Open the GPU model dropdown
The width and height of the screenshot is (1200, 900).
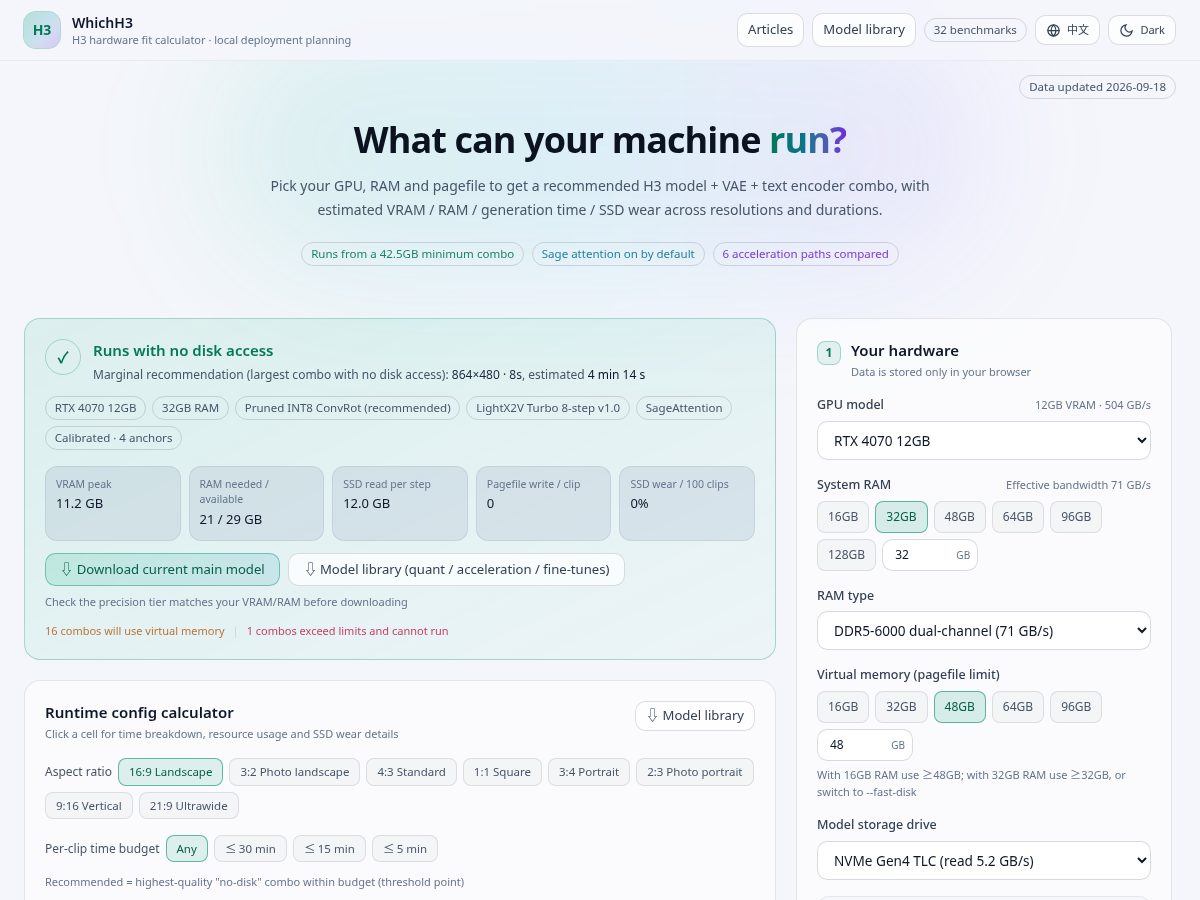tap(984, 441)
